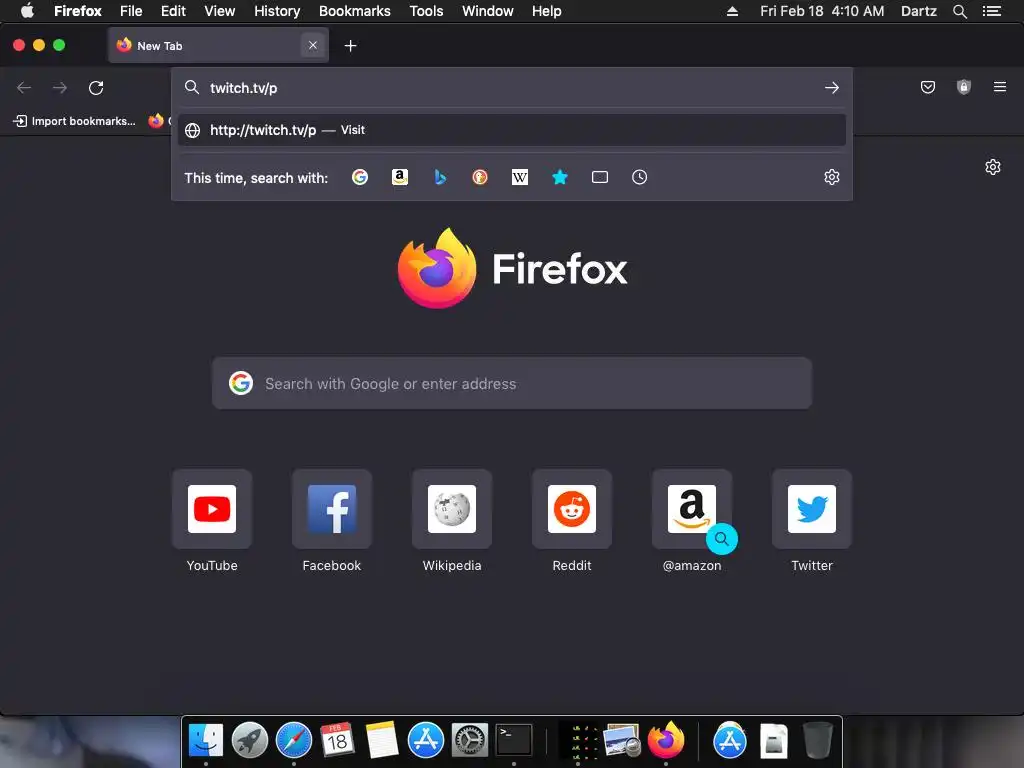Search this time with Amazon icon

(400, 177)
